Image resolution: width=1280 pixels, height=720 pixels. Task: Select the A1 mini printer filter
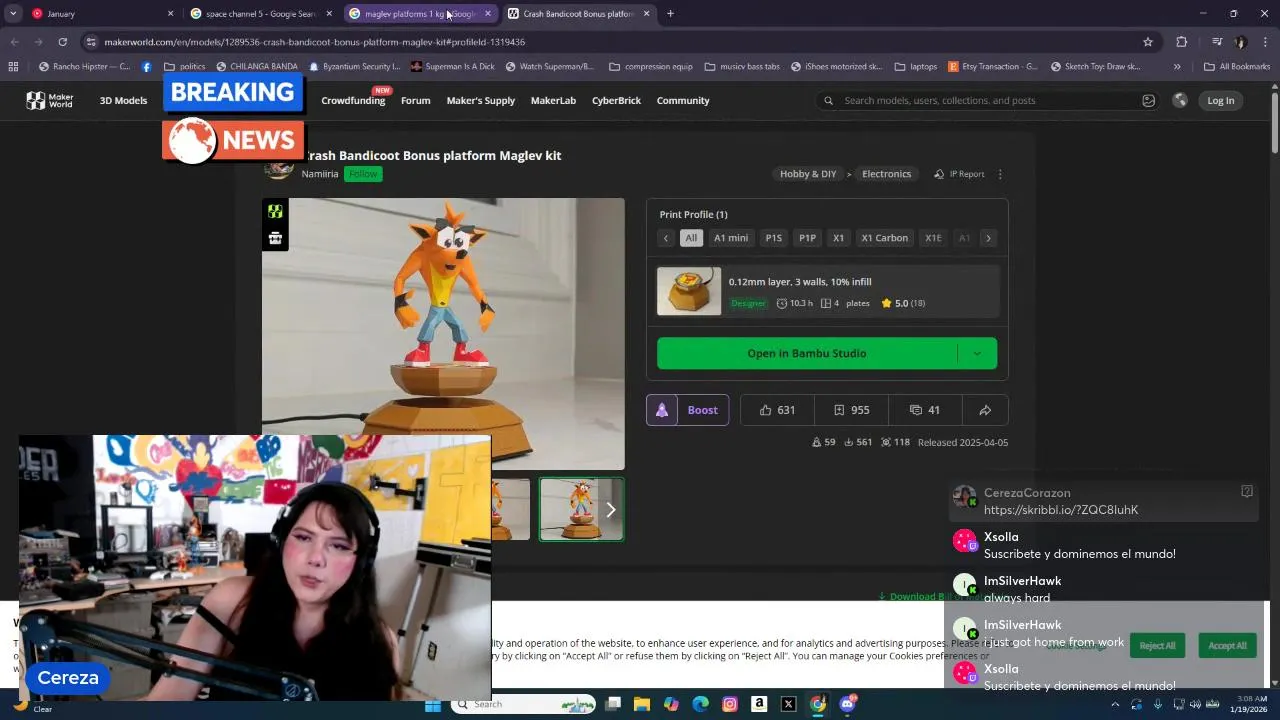pyautogui.click(x=731, y=238)
